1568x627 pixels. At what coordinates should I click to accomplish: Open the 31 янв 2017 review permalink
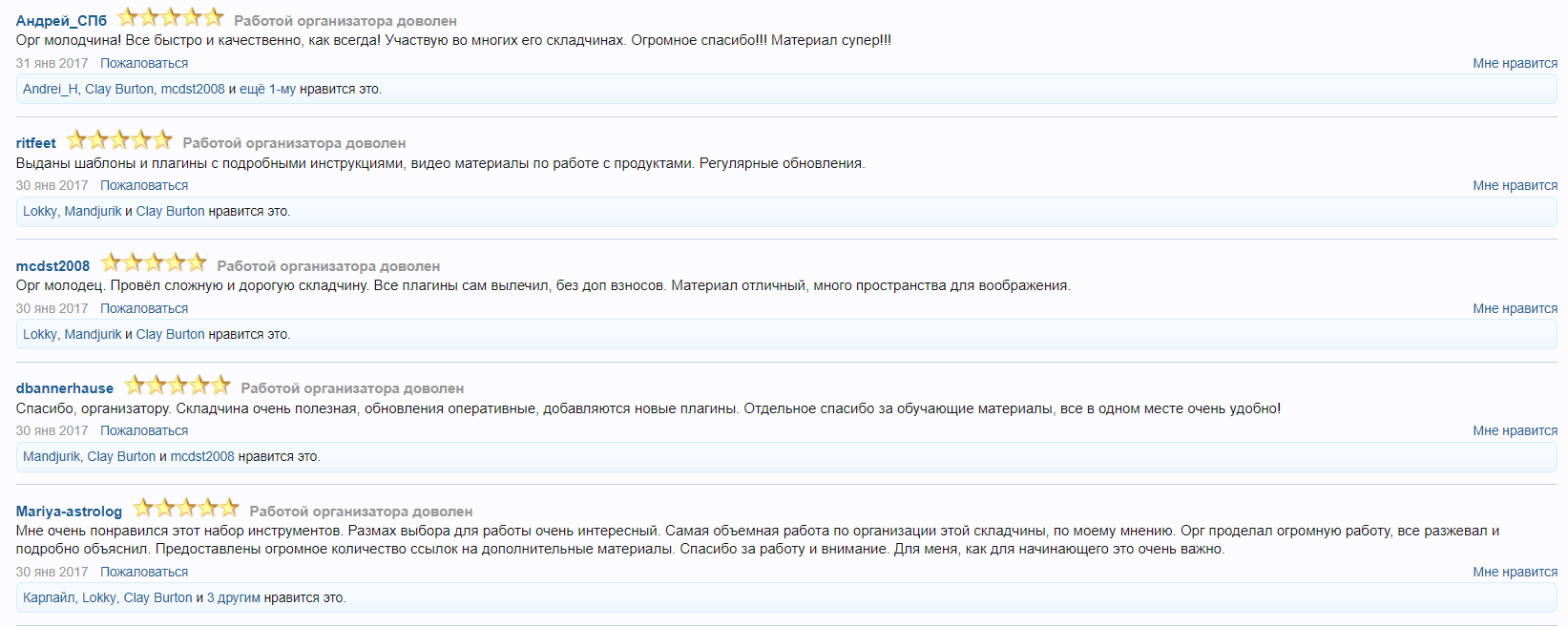point(52,63)
